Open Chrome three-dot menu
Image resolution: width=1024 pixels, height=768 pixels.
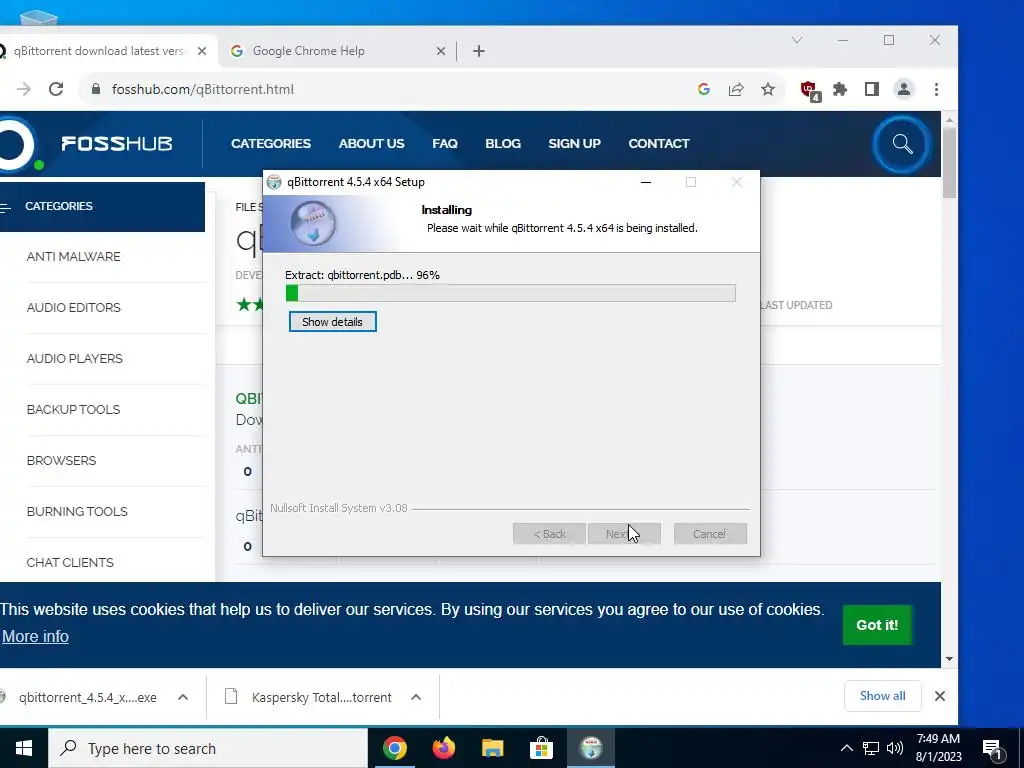(x=936, y=89)
